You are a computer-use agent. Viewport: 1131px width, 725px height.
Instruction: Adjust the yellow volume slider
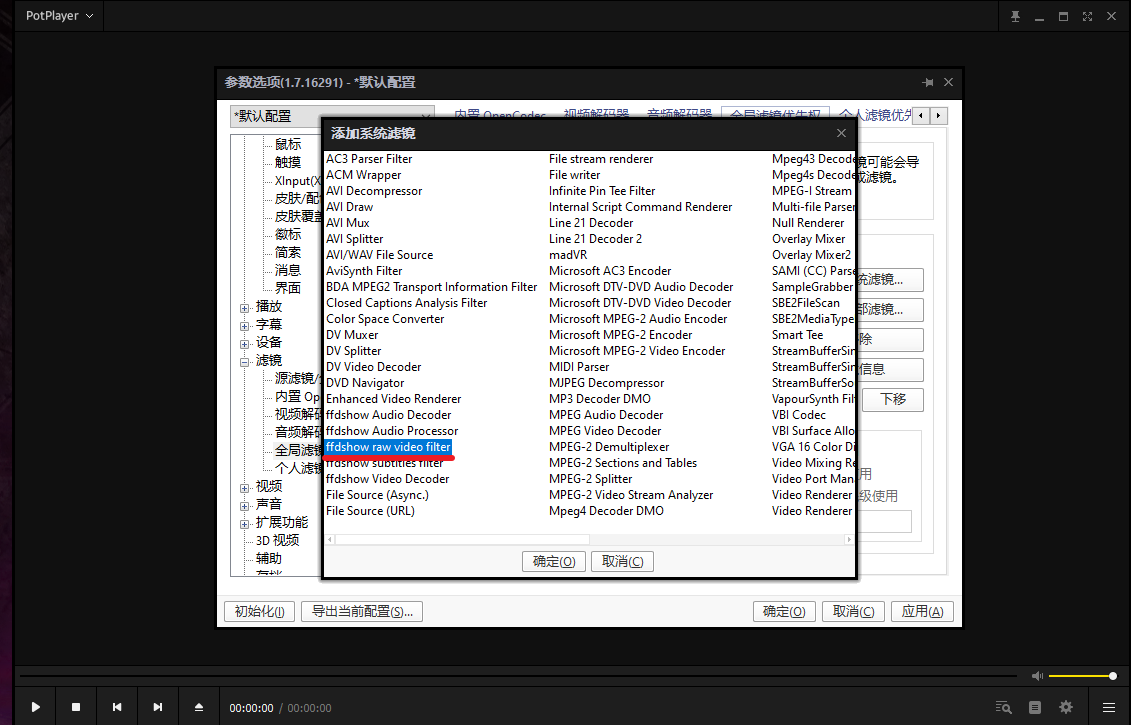coord(1081,676)
